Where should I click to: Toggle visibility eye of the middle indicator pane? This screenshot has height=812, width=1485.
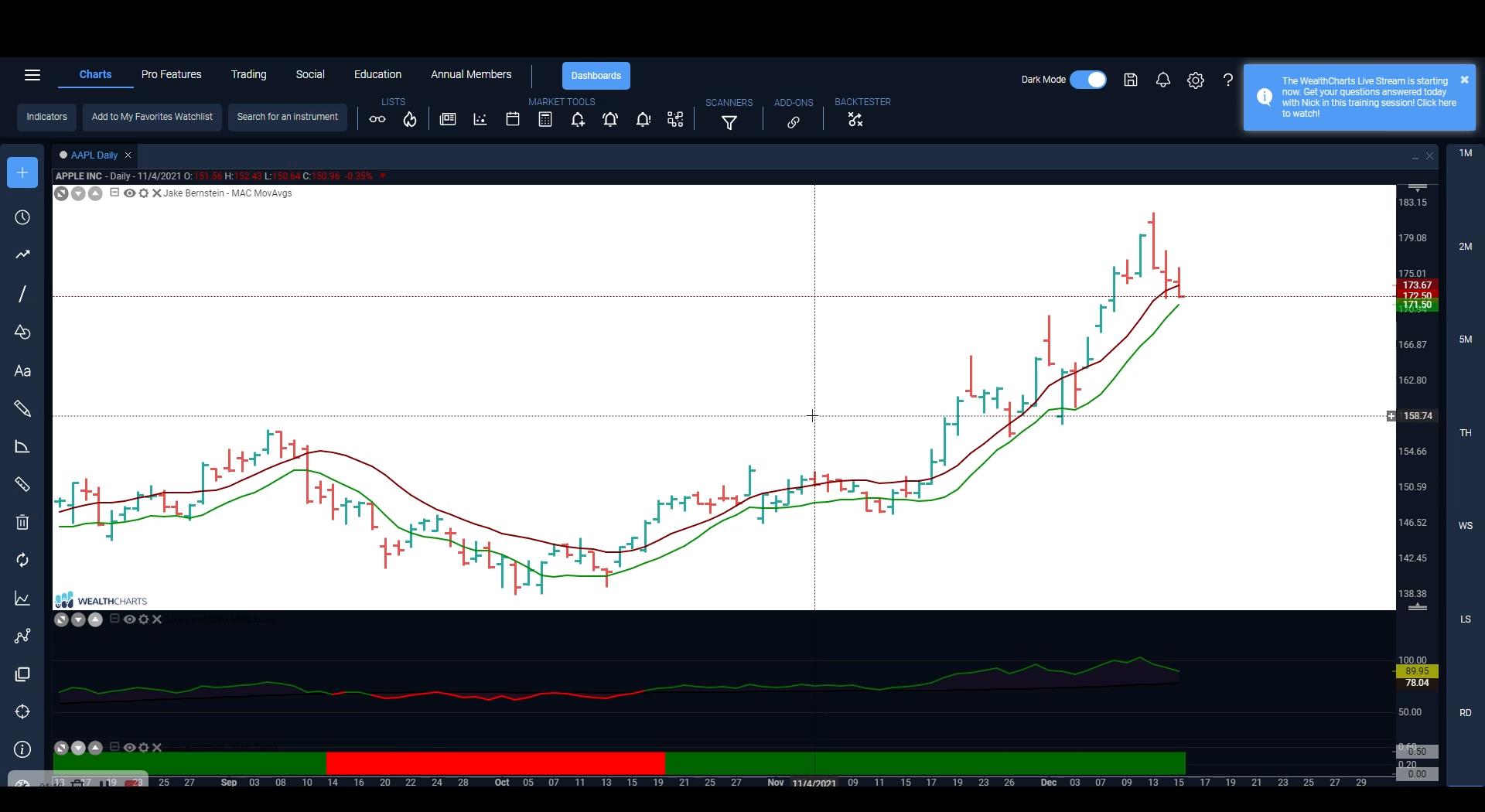coord(129,619)
